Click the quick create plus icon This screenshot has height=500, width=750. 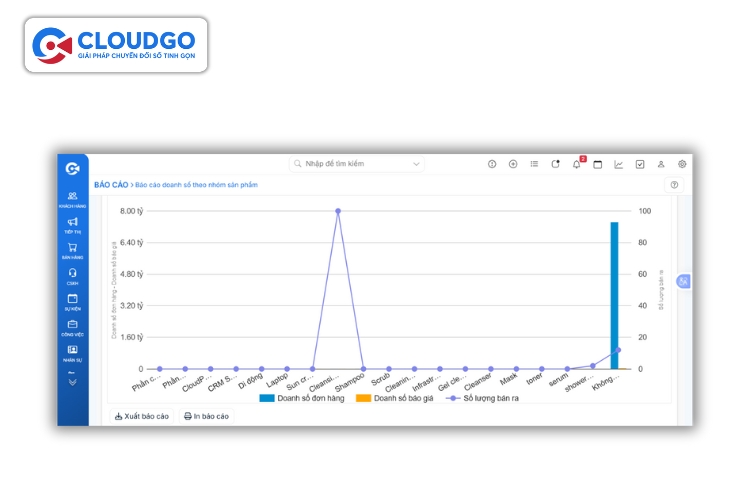[x=513, y=164]
